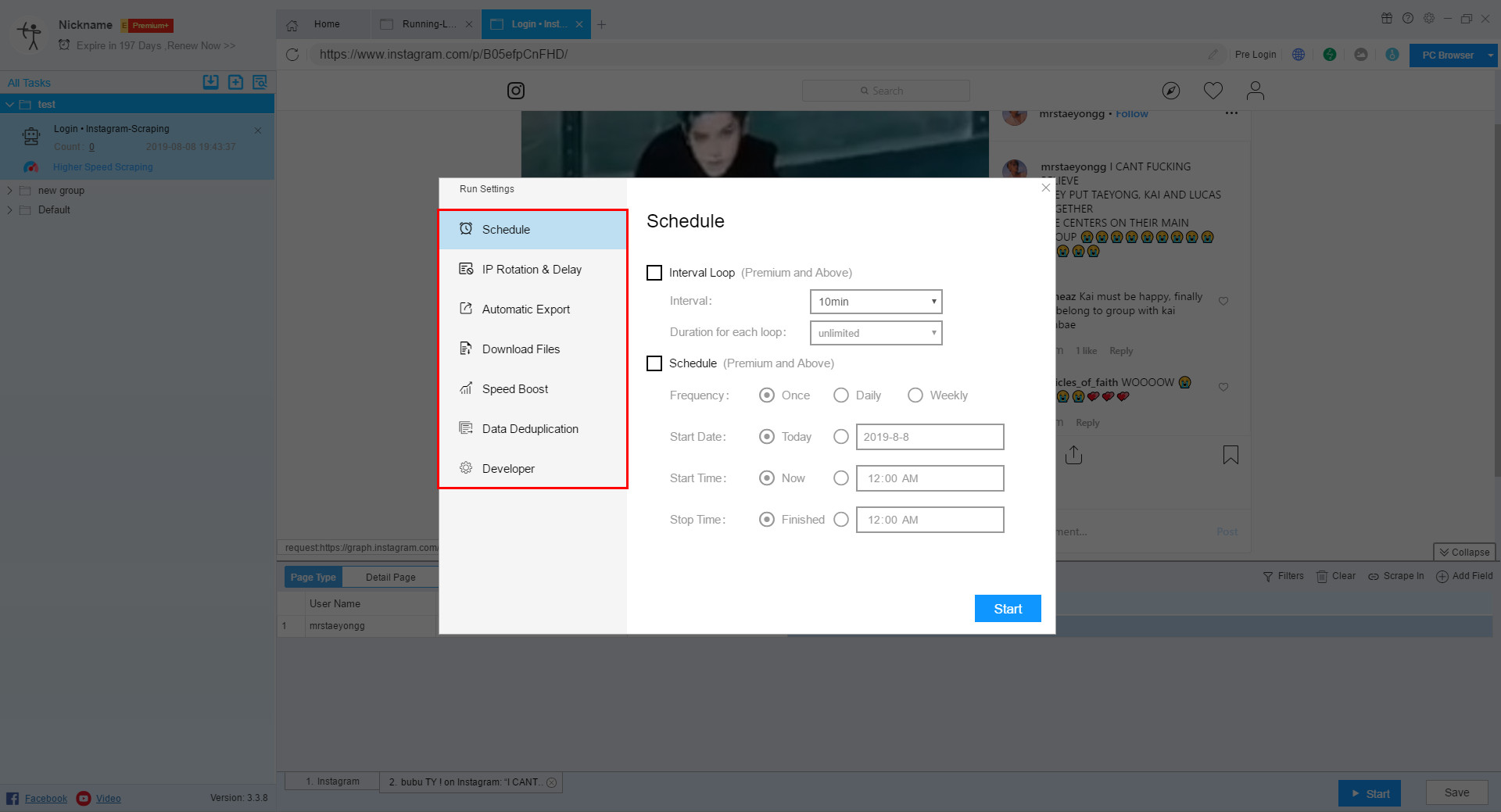Viewport: 1501px width, 812px height.
Task: Expand the Default folder
Action: pyautogui.click(x=9, y=210)
